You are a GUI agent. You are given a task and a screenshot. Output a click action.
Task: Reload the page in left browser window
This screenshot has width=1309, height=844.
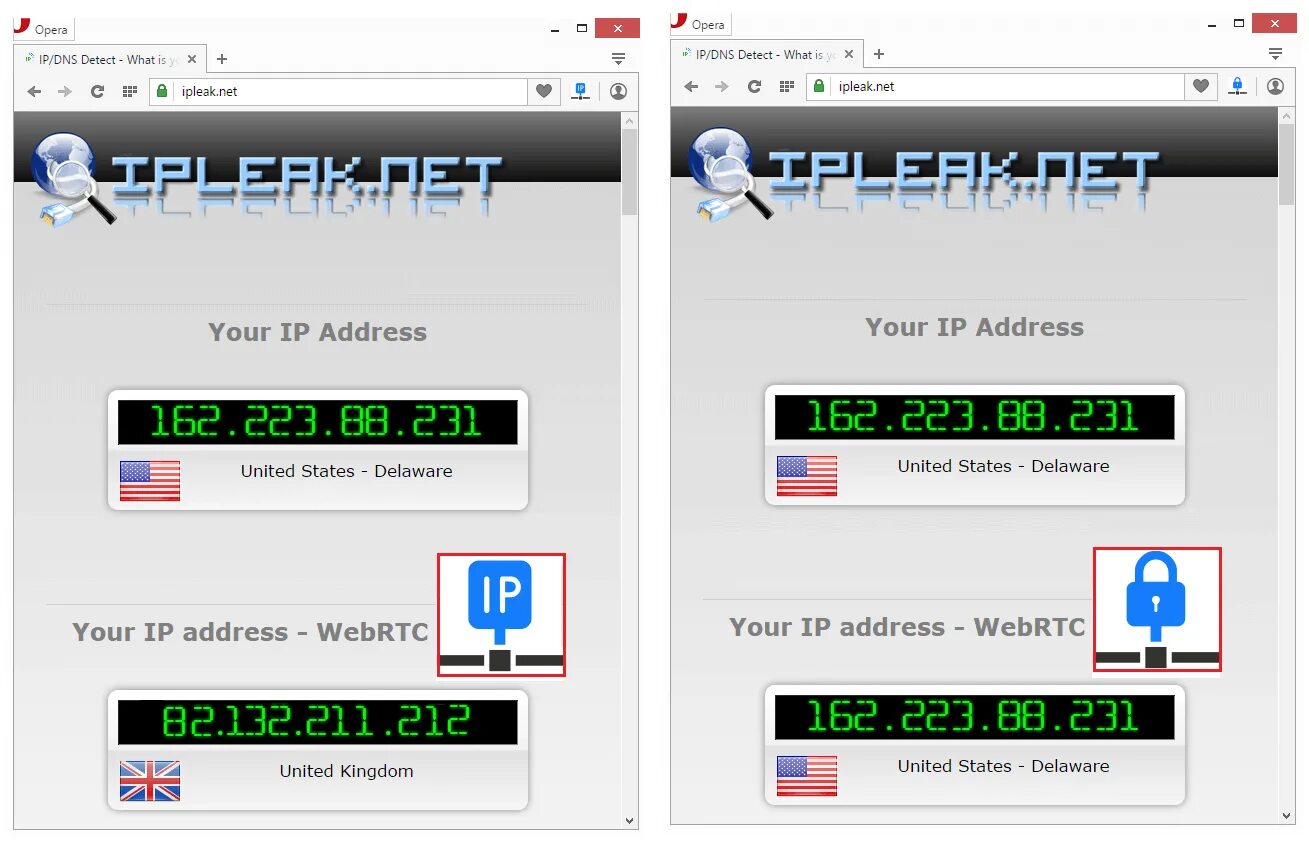[x=97, y=91]
